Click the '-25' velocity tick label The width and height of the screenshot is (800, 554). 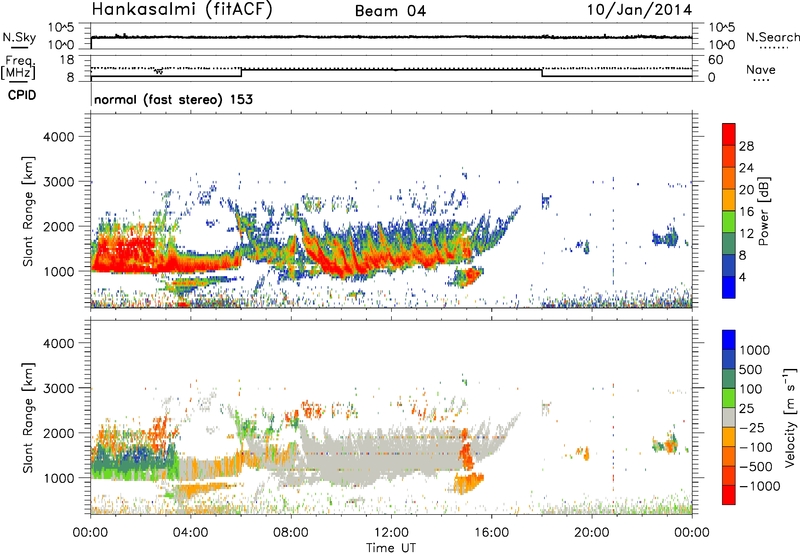[x=752, y=428]
